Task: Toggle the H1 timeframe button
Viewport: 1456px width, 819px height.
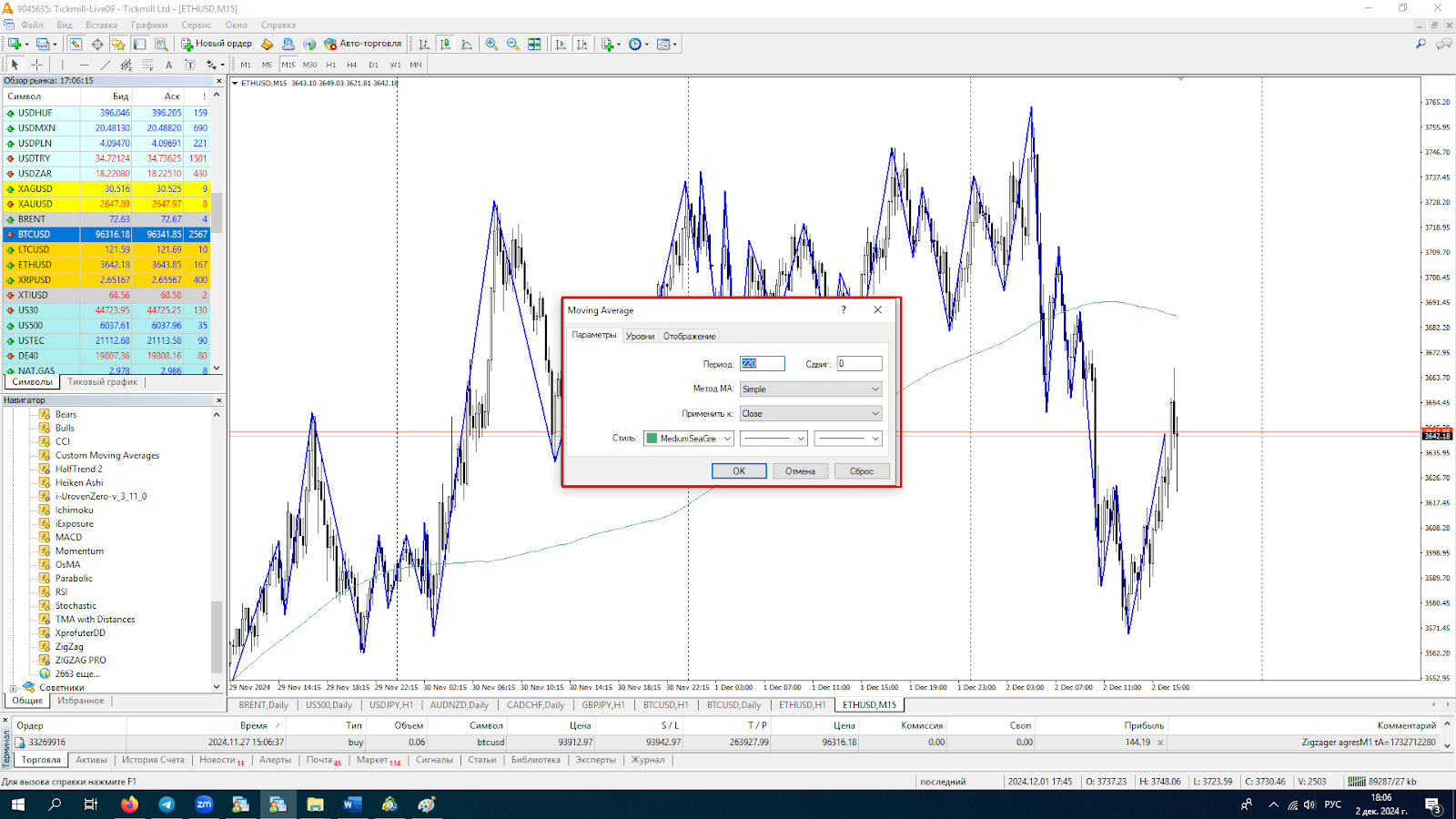Action: [x=330, y=65]
